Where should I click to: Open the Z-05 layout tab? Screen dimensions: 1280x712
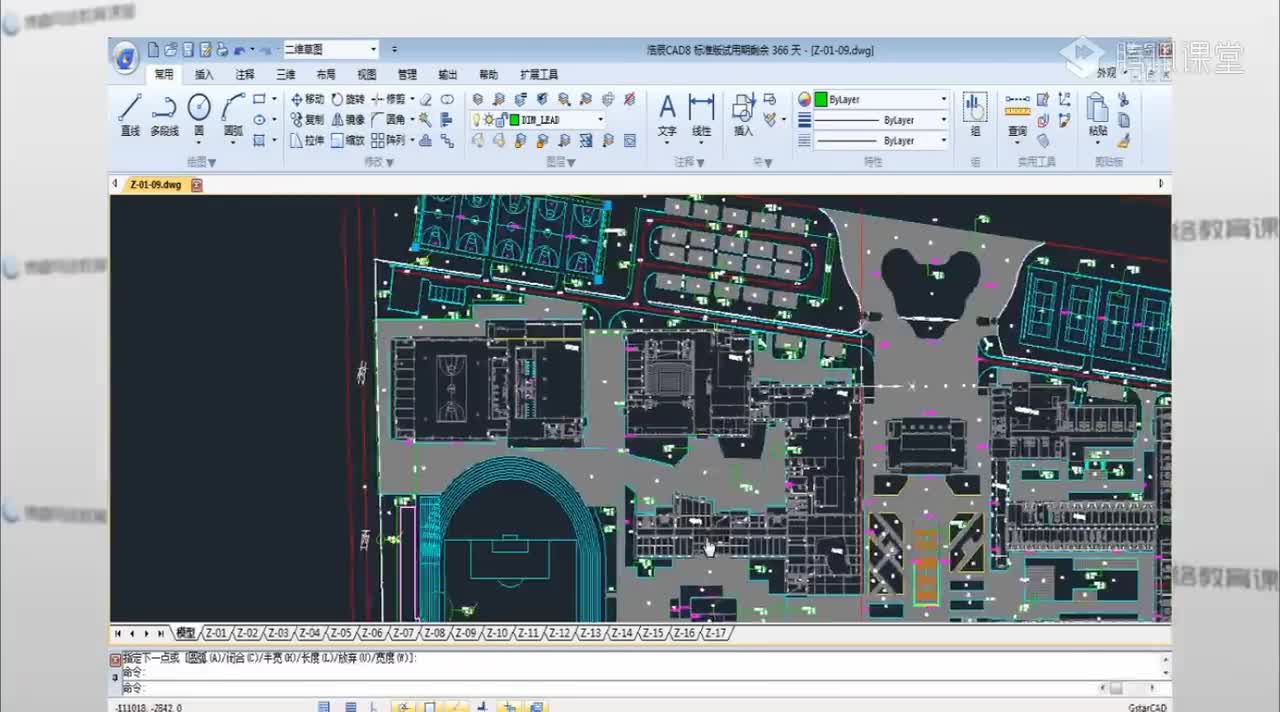click(x=341, y=634)
